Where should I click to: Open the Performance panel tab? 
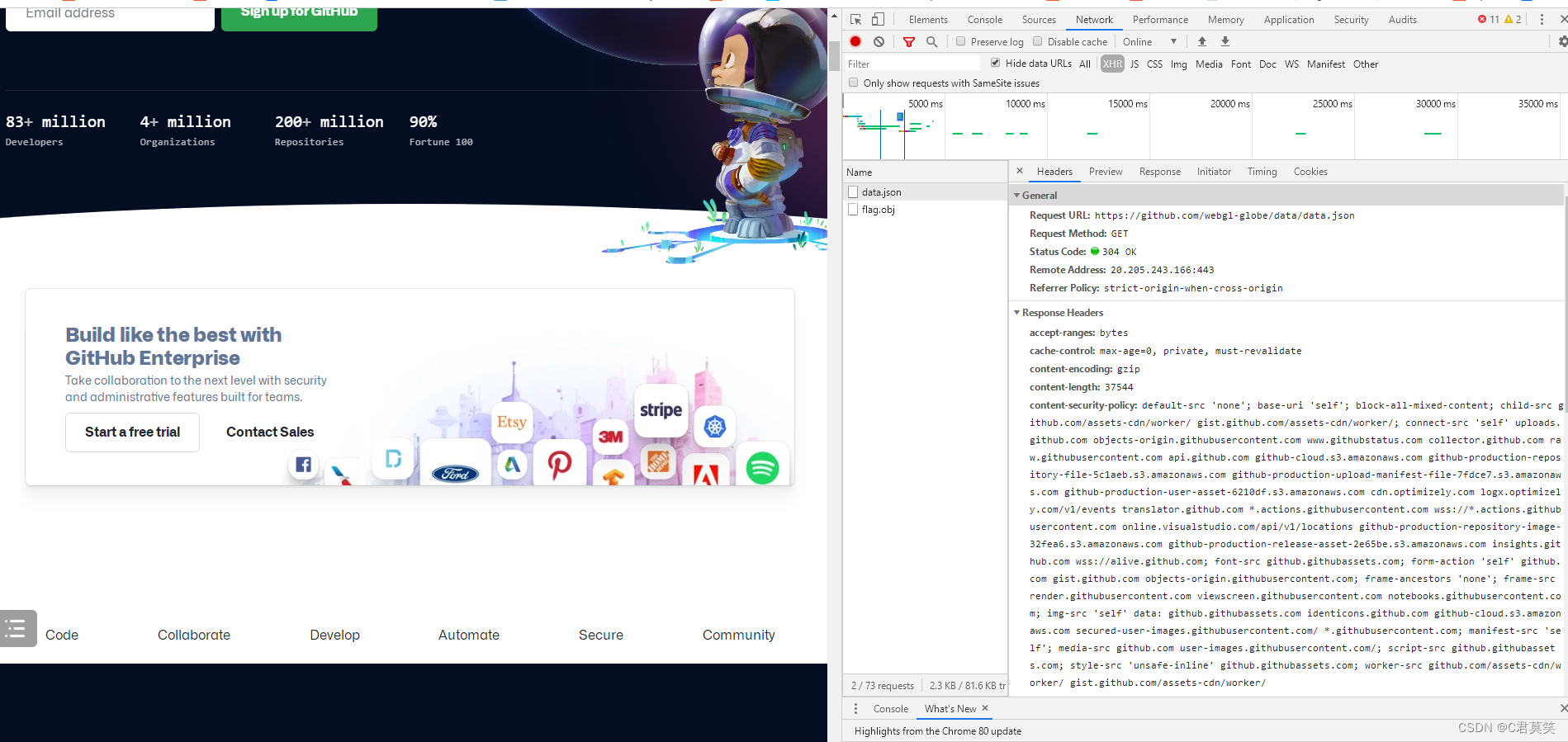[1160, 19]
